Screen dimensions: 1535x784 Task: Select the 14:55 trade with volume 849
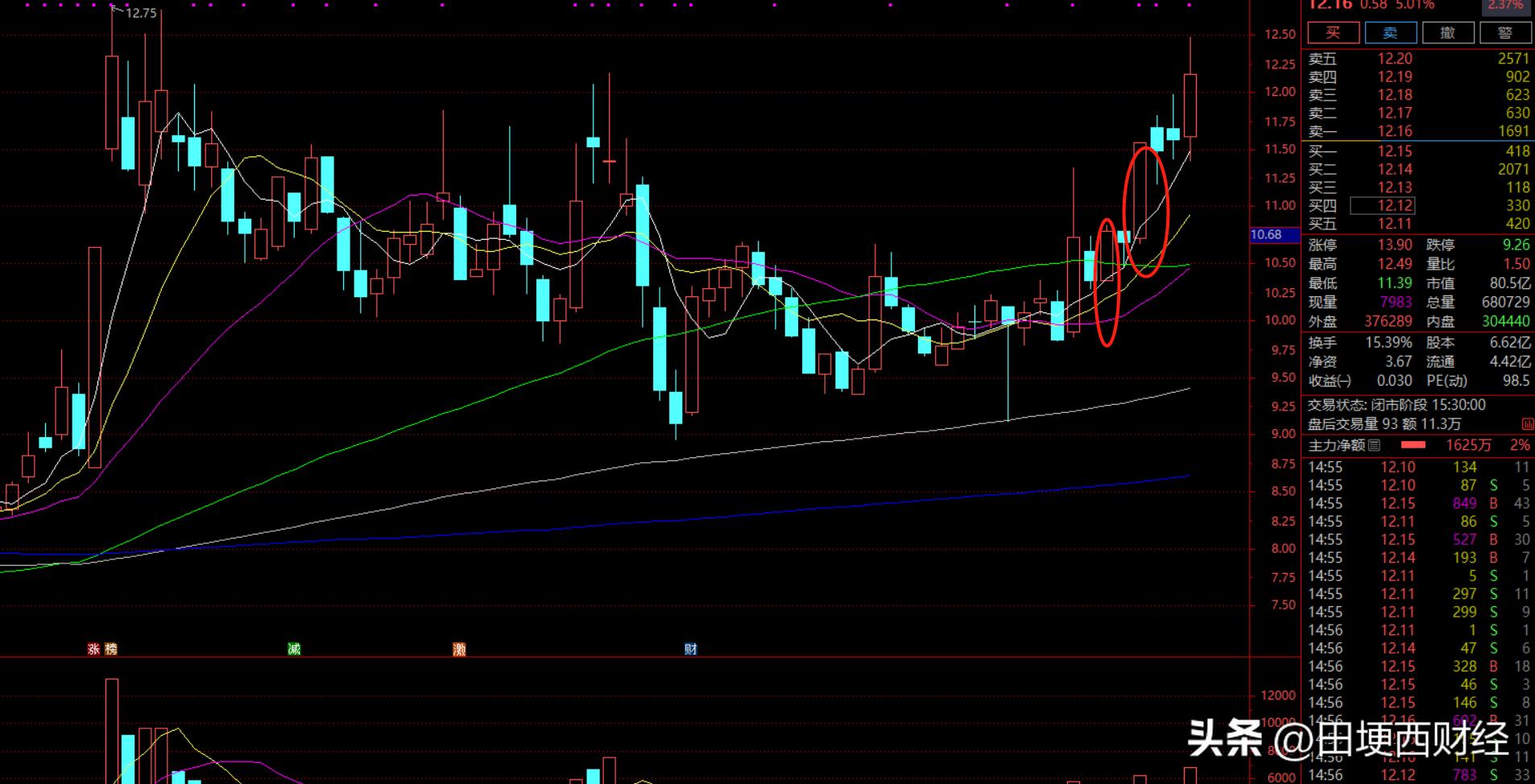click(1417, 503)
